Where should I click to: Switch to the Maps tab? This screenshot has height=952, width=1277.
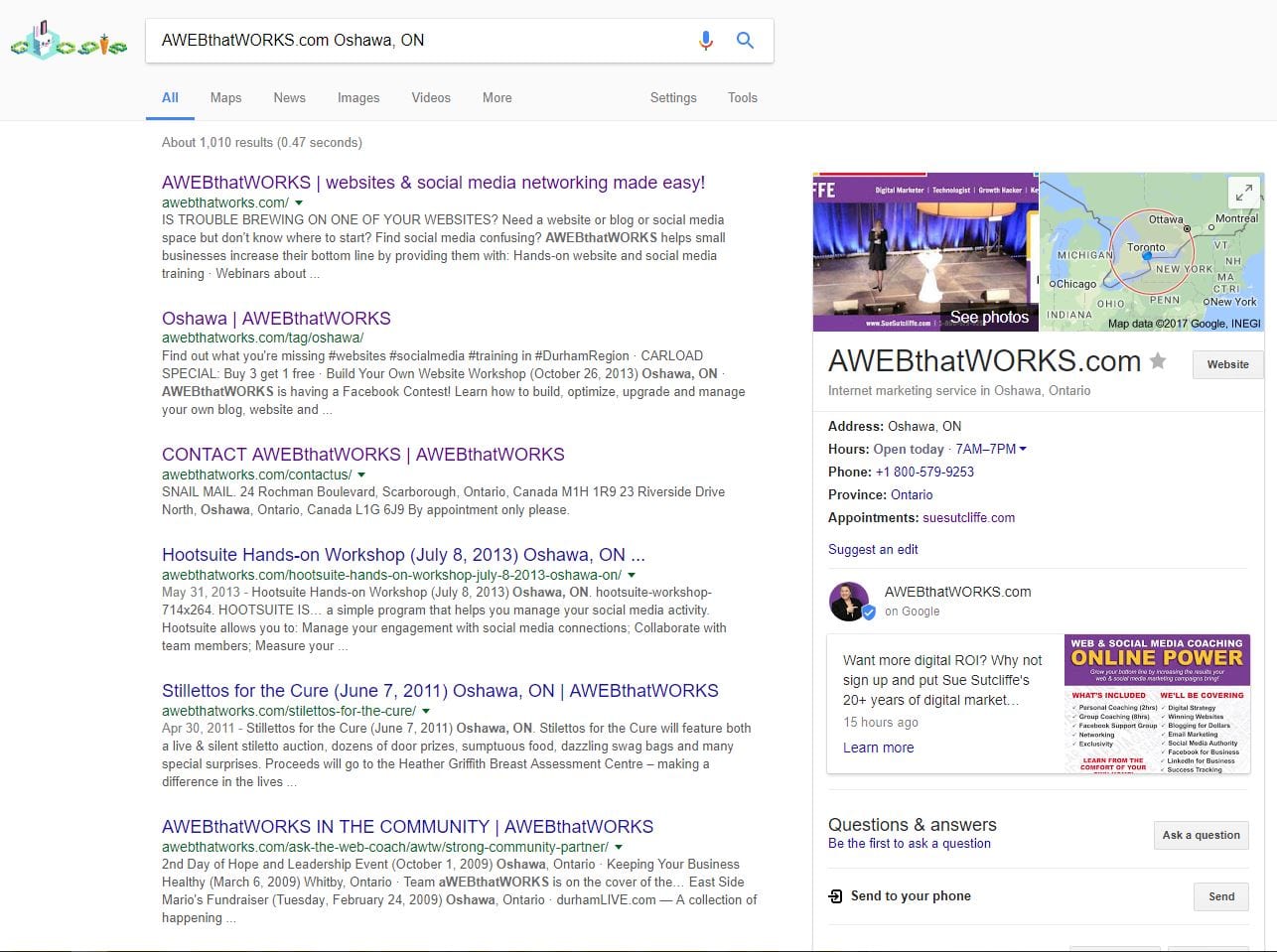[x=225, y=97]
